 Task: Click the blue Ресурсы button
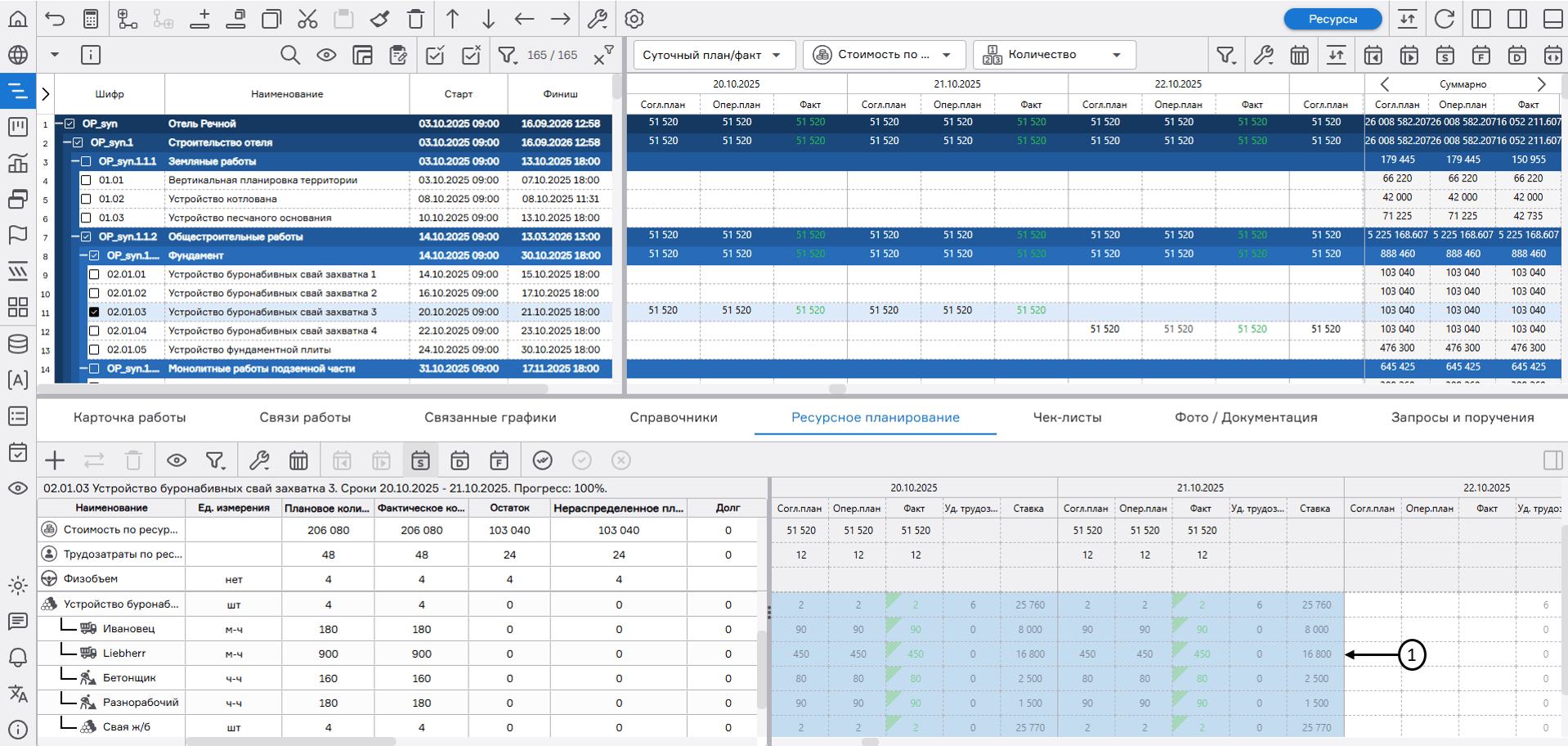1332,19
